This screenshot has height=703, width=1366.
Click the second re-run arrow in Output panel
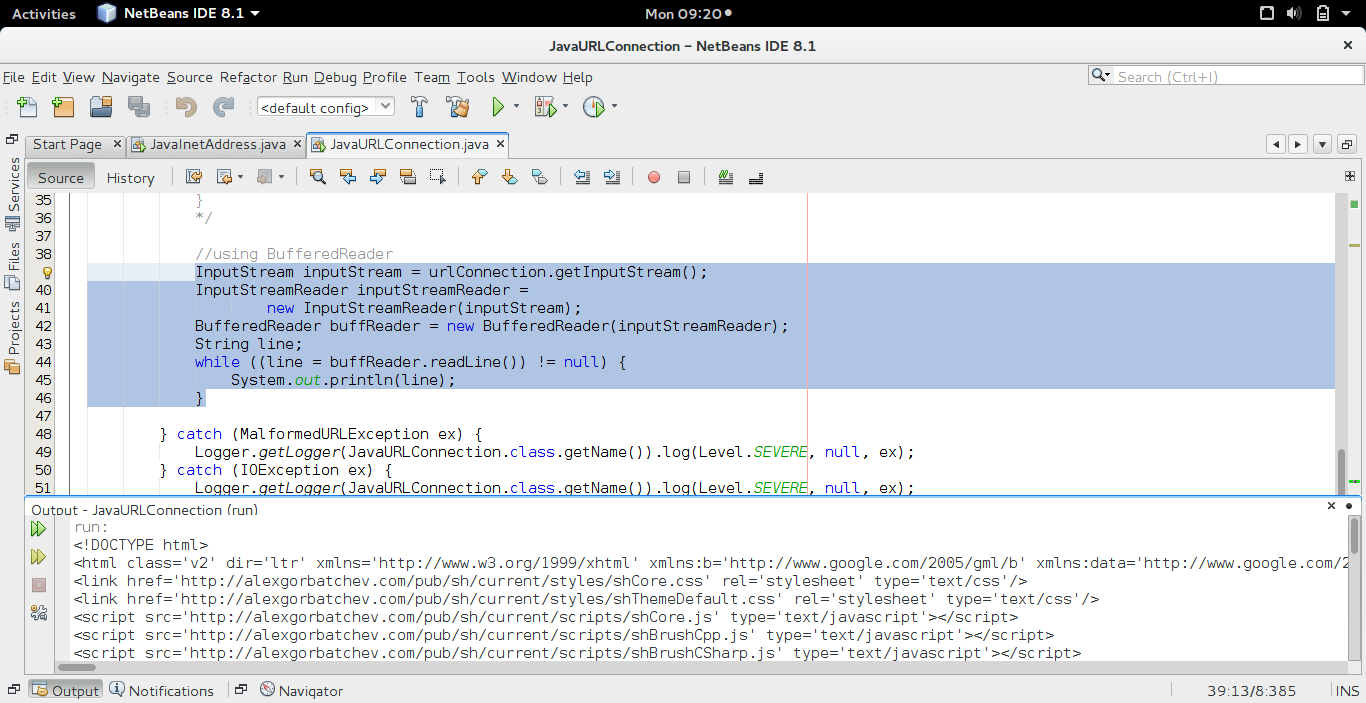38,556
